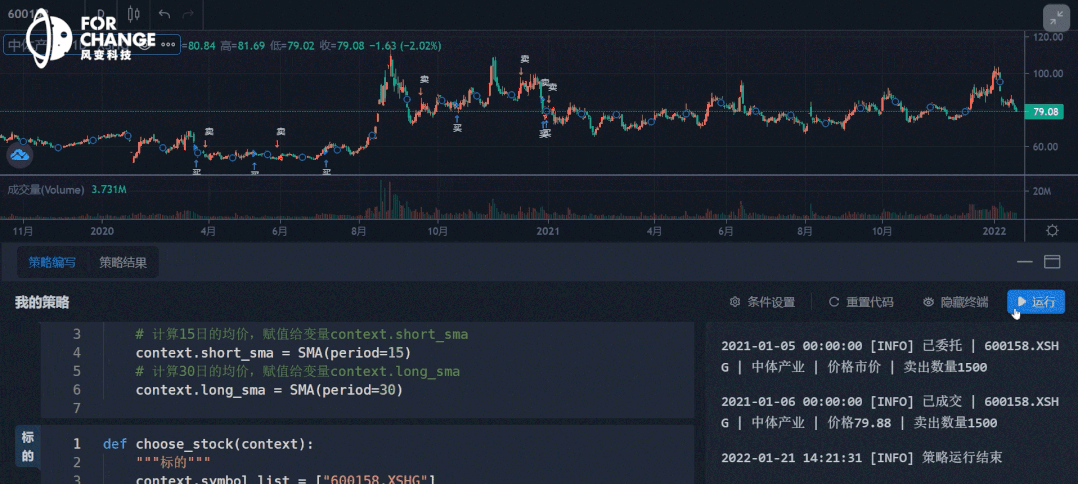Click the 11月 label on time axis

click(23, 231)
